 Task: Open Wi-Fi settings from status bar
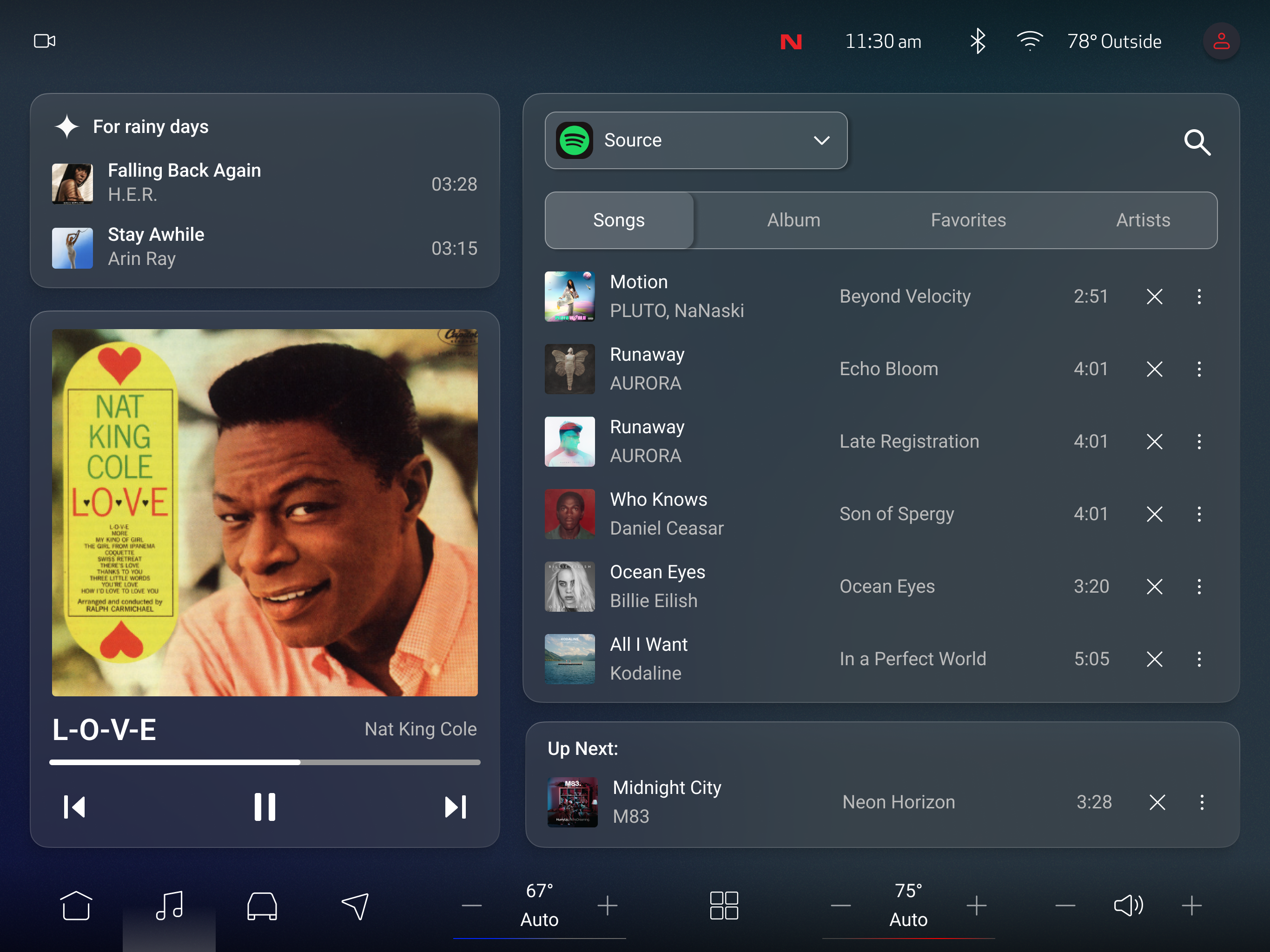1030,41
